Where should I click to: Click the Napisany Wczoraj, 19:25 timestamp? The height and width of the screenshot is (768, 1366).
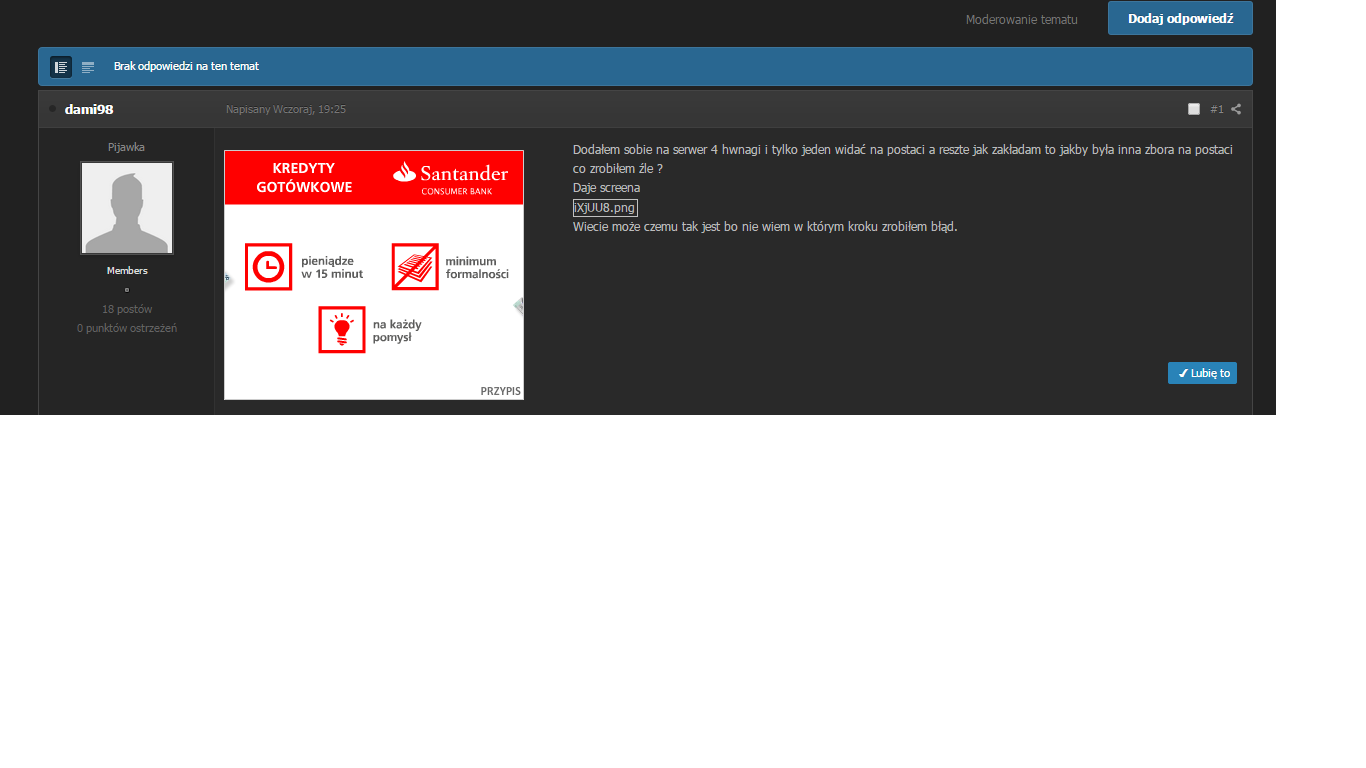pyautogui.click(x=286, y=109)
